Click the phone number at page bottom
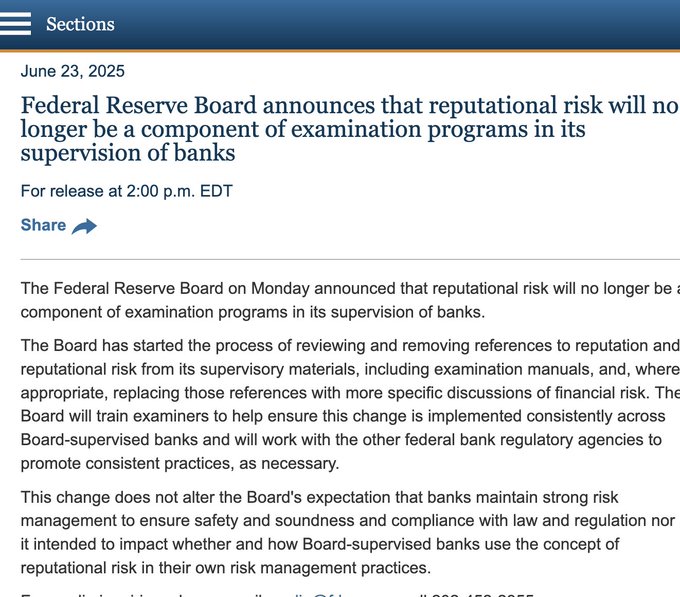 point(483,595)
